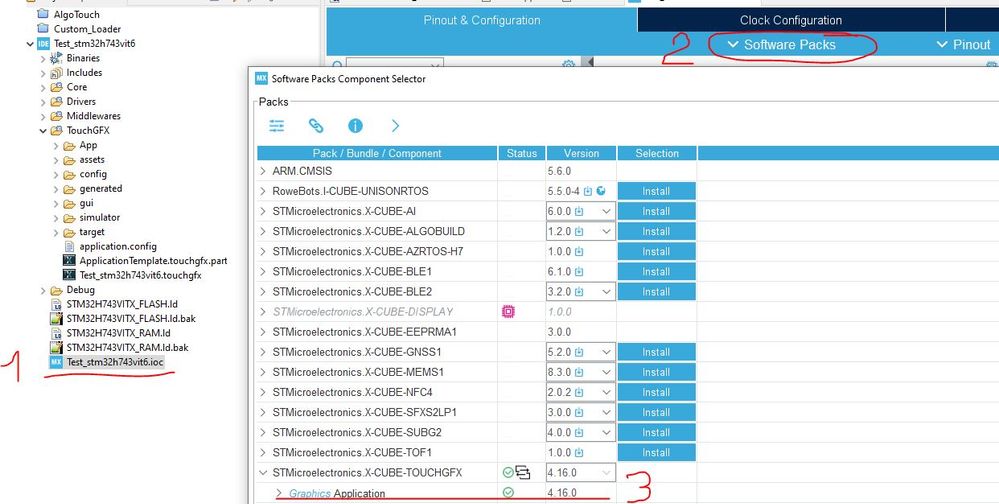Open the pack filter settings icon

pyautogui.click(x=277, y=126)
